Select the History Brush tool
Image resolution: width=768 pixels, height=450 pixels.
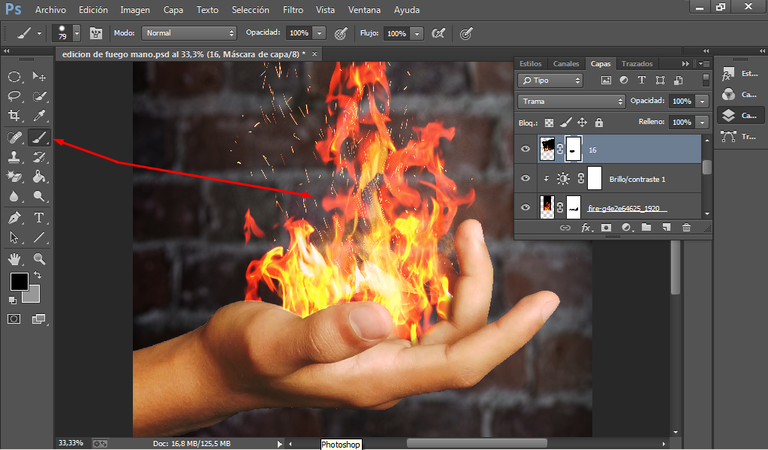pyautogui.click(x=39, y=157)
